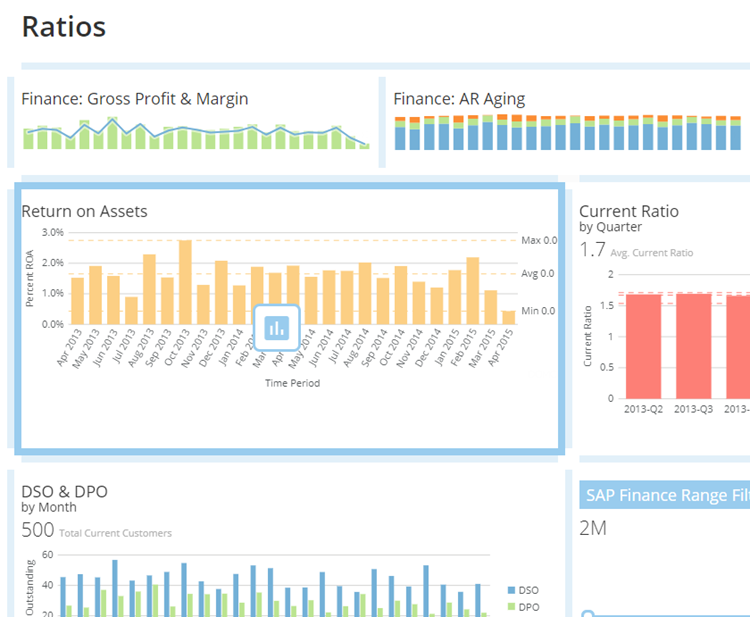Click the Ratios page heading
This screenshot has width=750, height=617.
(63, 27)
